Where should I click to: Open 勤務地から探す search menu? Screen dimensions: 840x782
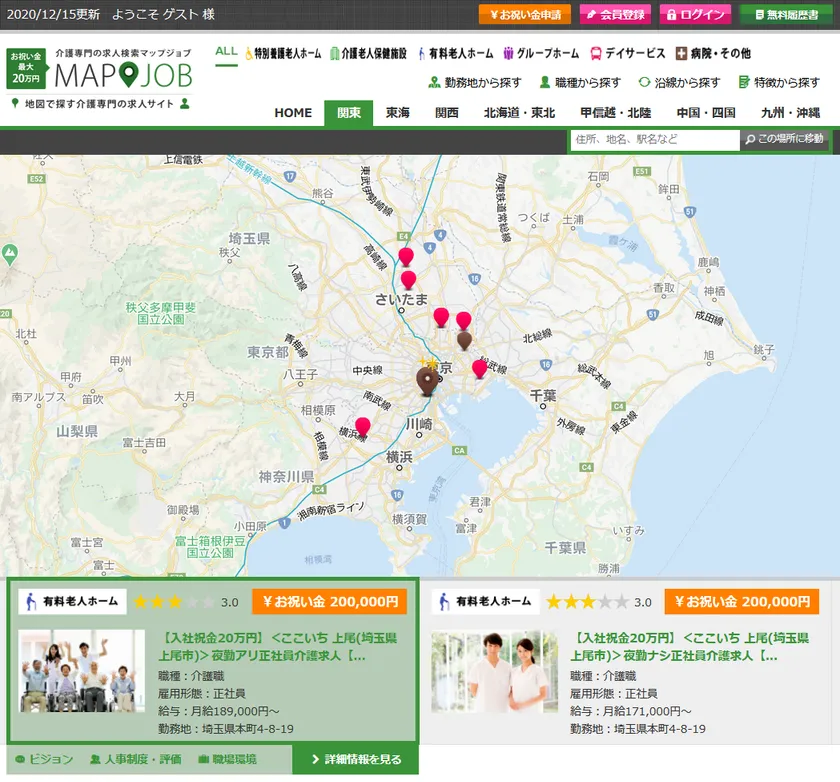pyautogui.click(x=476, y=82)
